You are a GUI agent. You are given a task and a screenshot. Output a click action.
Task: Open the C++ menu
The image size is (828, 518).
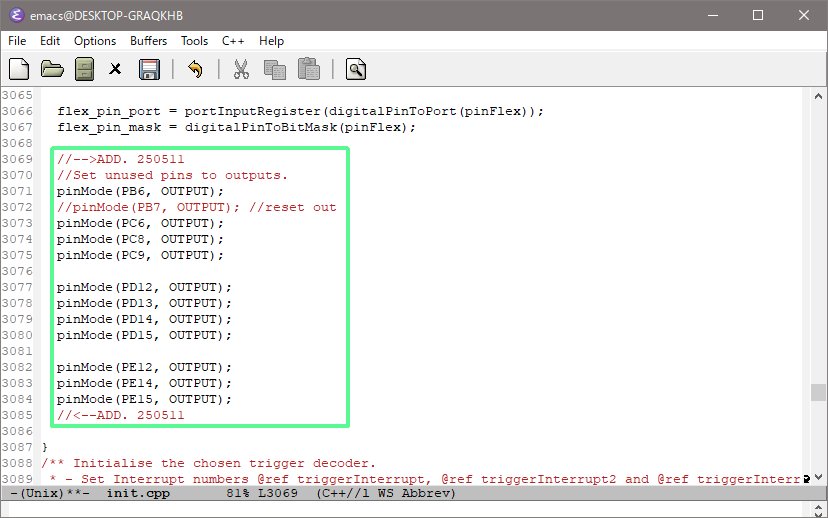(x=233, y=41)
